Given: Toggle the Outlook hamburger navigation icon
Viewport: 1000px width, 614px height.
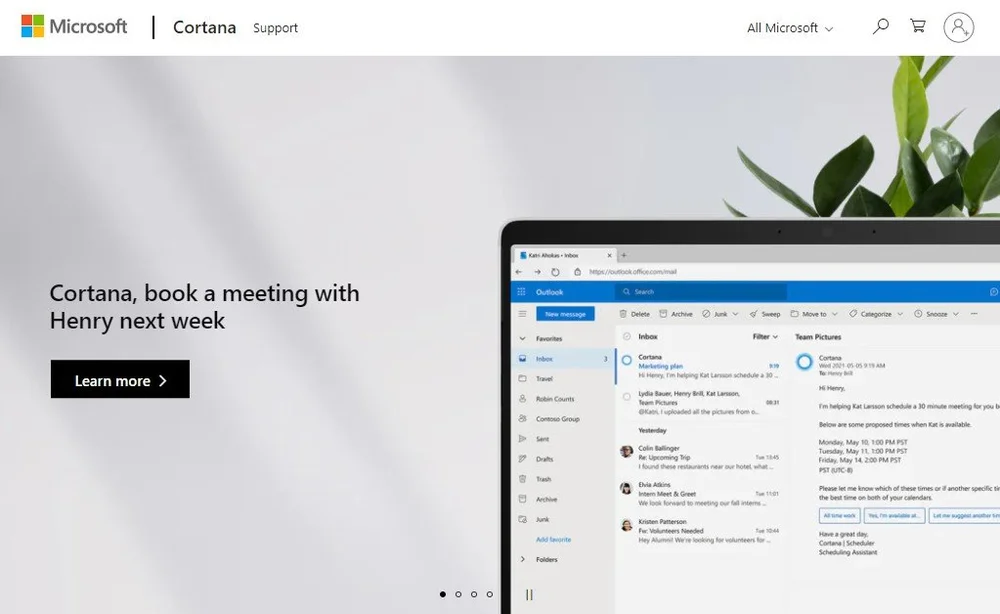Looking at the screenshot, I should point(522,314).
